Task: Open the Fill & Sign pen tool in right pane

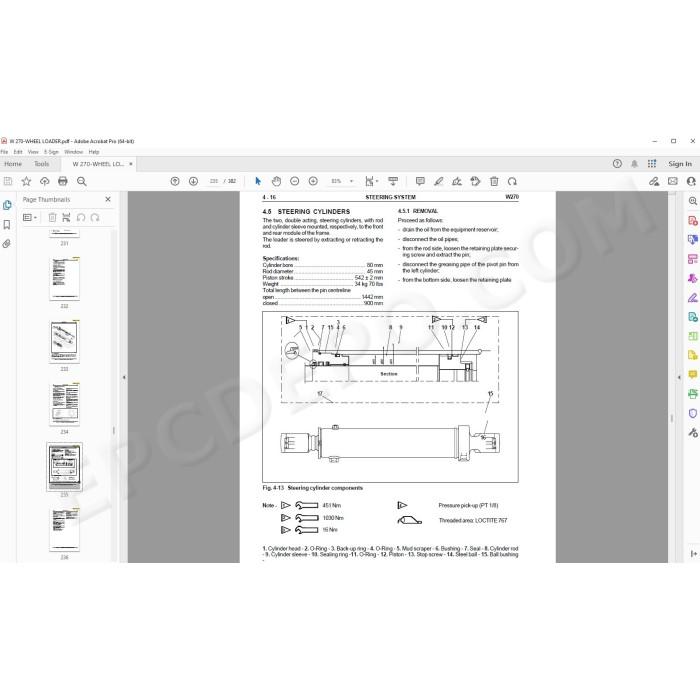Action: (692, 298)
